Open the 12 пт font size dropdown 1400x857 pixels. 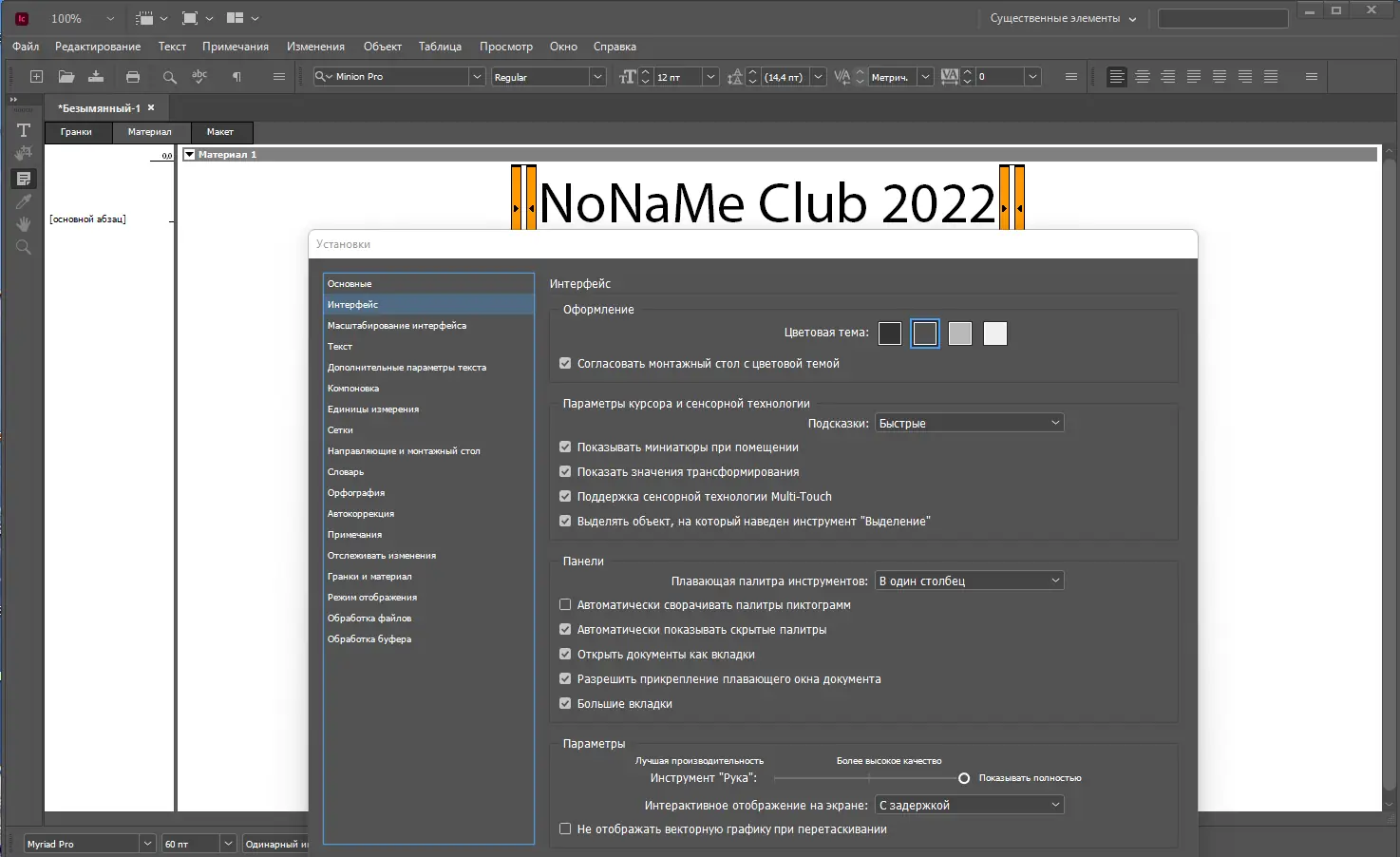click(710, 77)
